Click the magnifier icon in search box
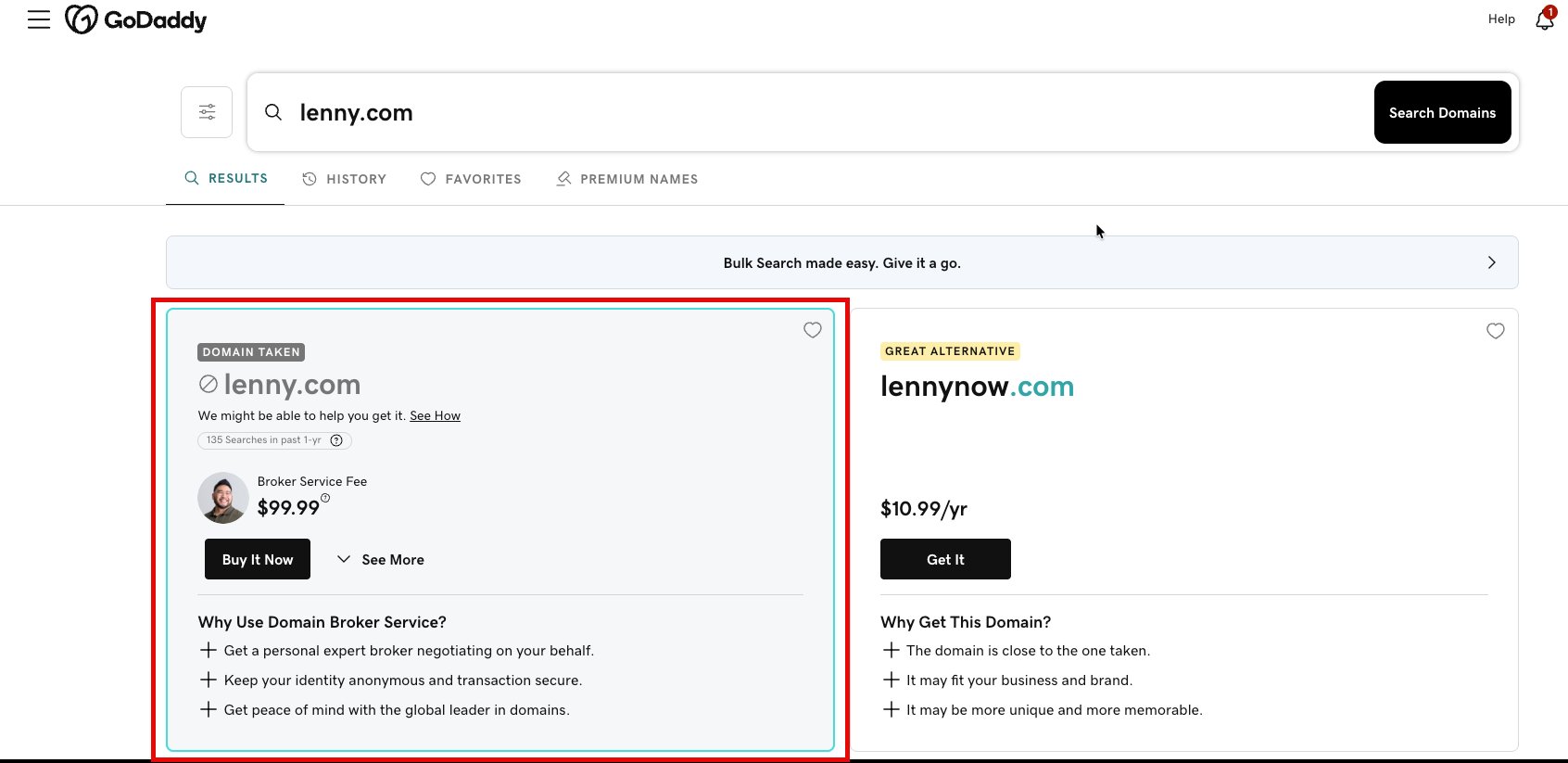 273,112
